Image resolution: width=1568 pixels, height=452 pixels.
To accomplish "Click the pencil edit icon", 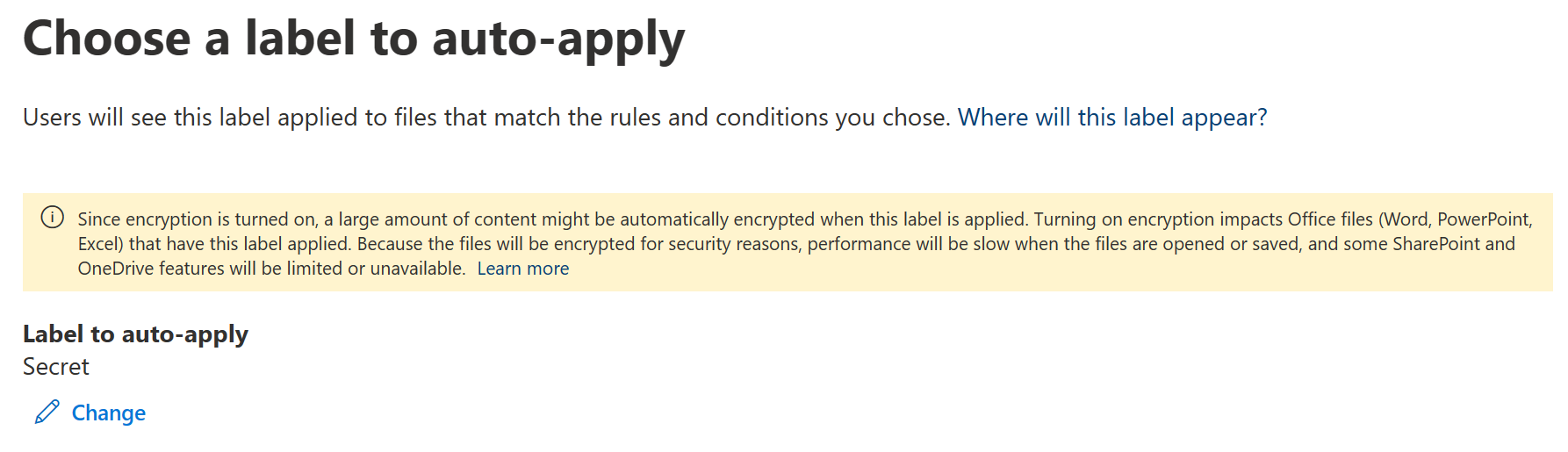I will click(x=47, y=412).
